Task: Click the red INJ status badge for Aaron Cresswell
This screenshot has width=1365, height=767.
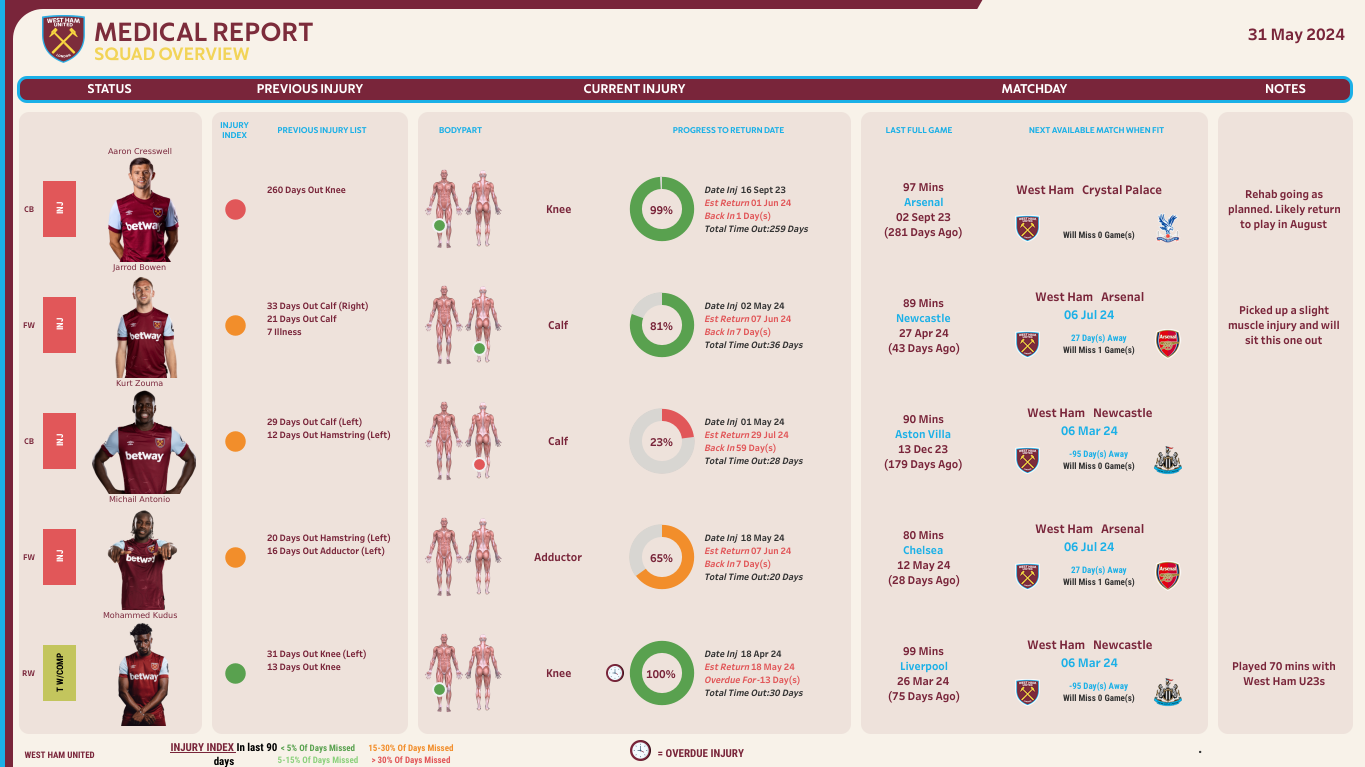Action: tap(59, 209)
